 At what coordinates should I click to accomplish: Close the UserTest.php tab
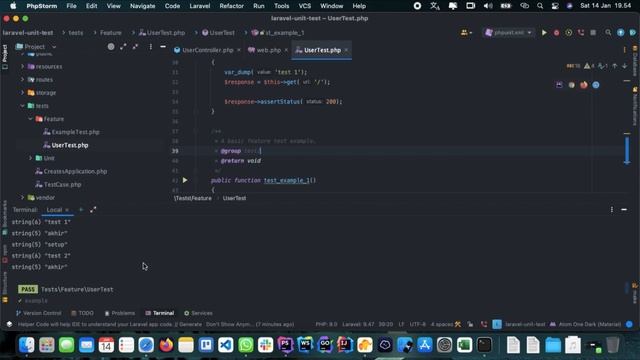pos(346,50)
